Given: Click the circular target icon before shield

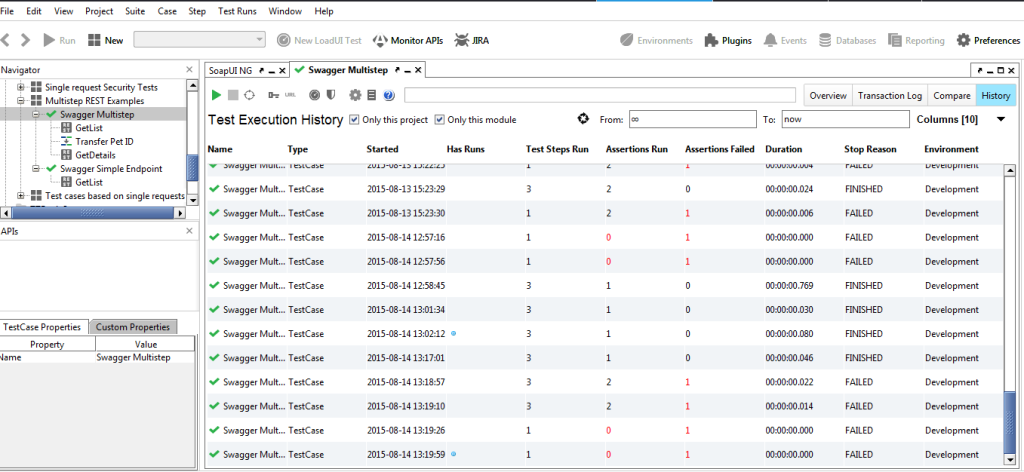Looking at the screenshot, I should [x=314, y=95].
